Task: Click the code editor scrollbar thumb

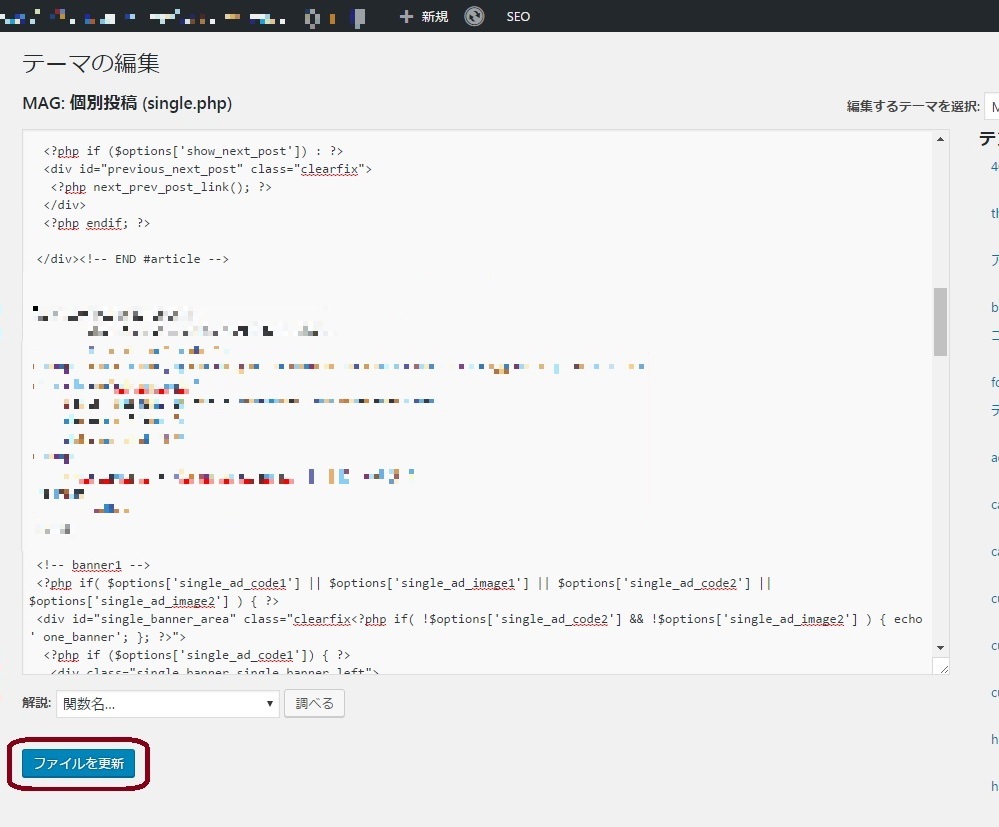Action: [x=940, y=322]
